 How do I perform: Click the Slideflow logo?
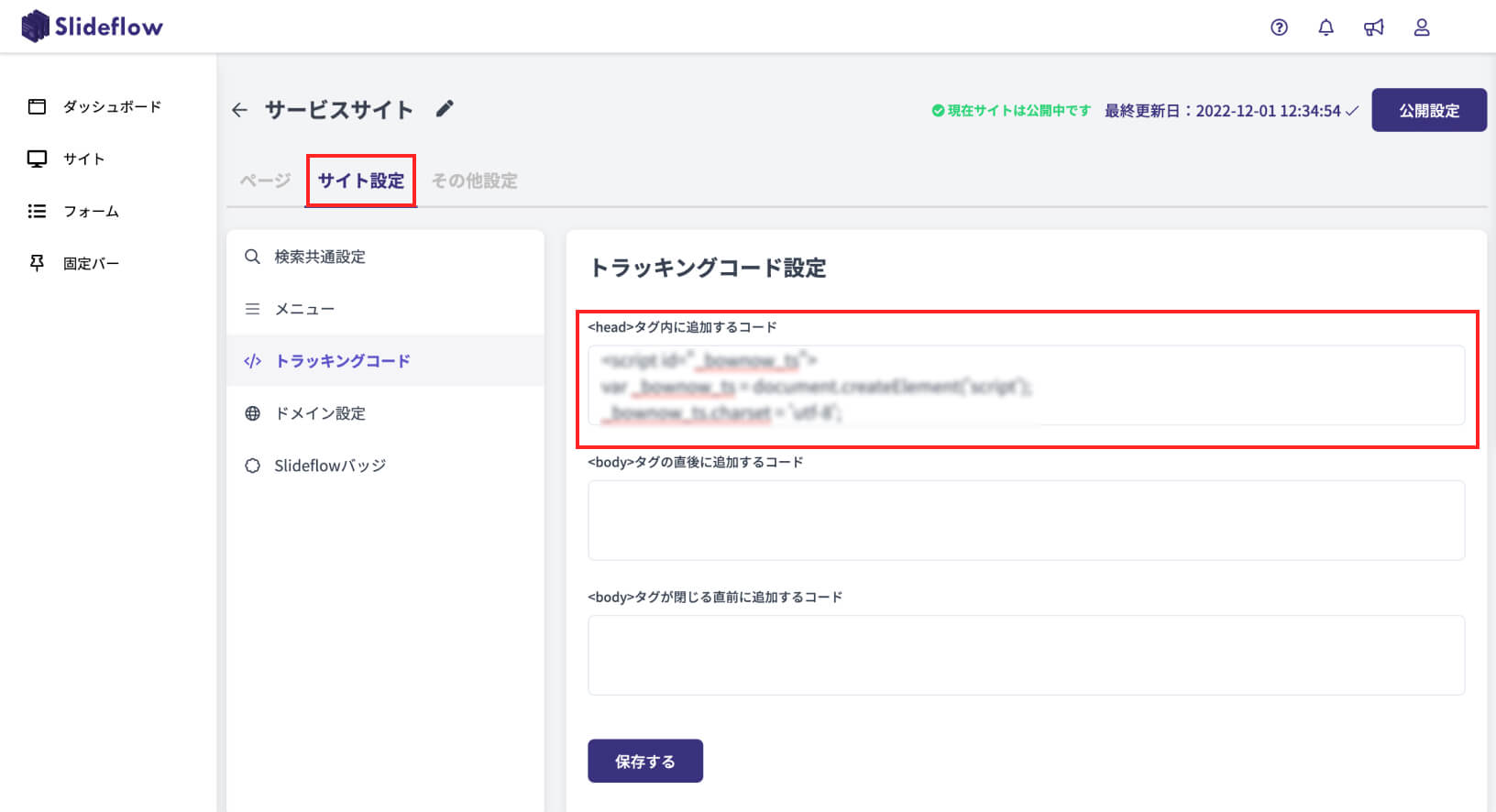[92, 27]
